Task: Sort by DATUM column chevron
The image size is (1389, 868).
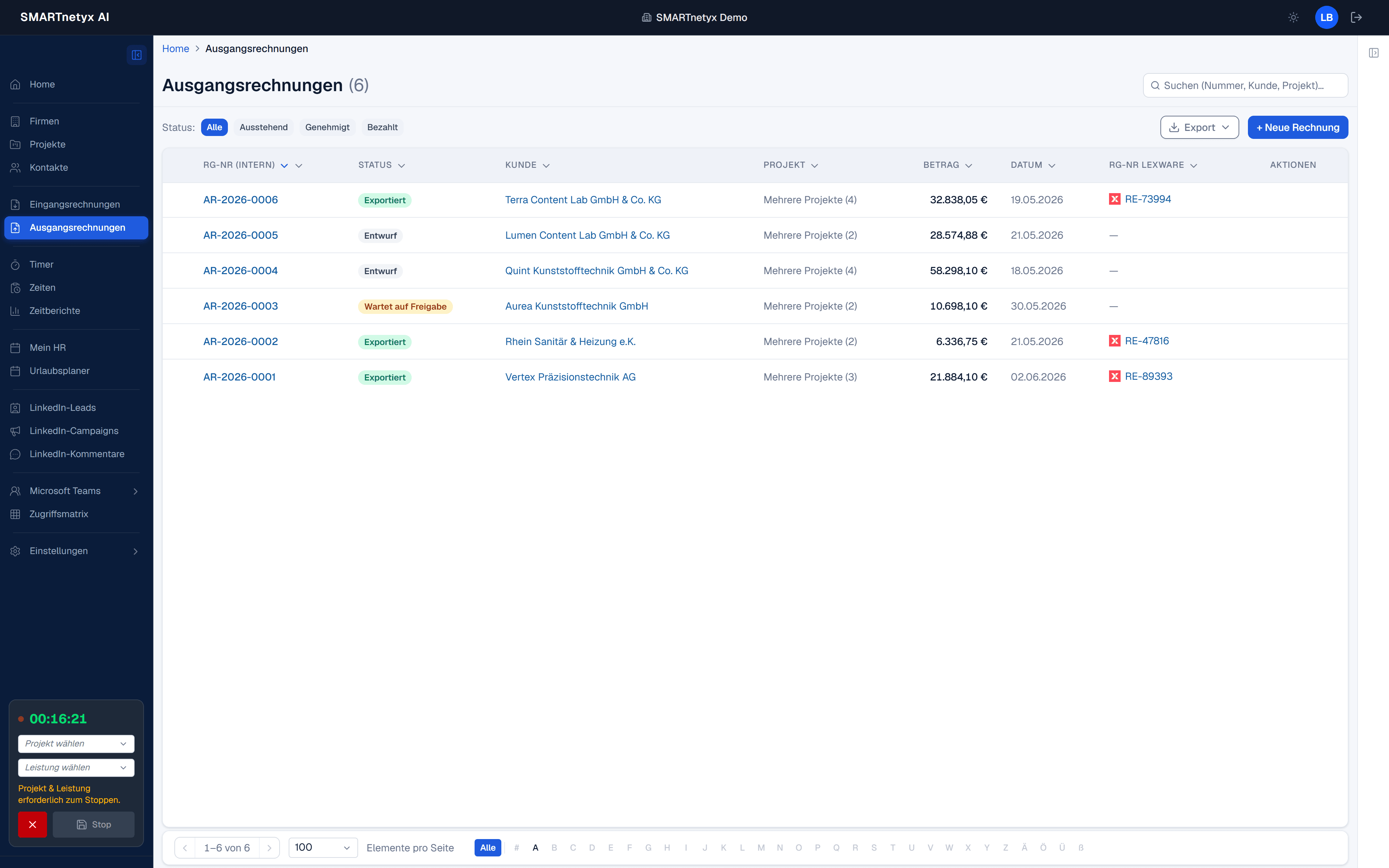Action: (x=1052, y=165)
